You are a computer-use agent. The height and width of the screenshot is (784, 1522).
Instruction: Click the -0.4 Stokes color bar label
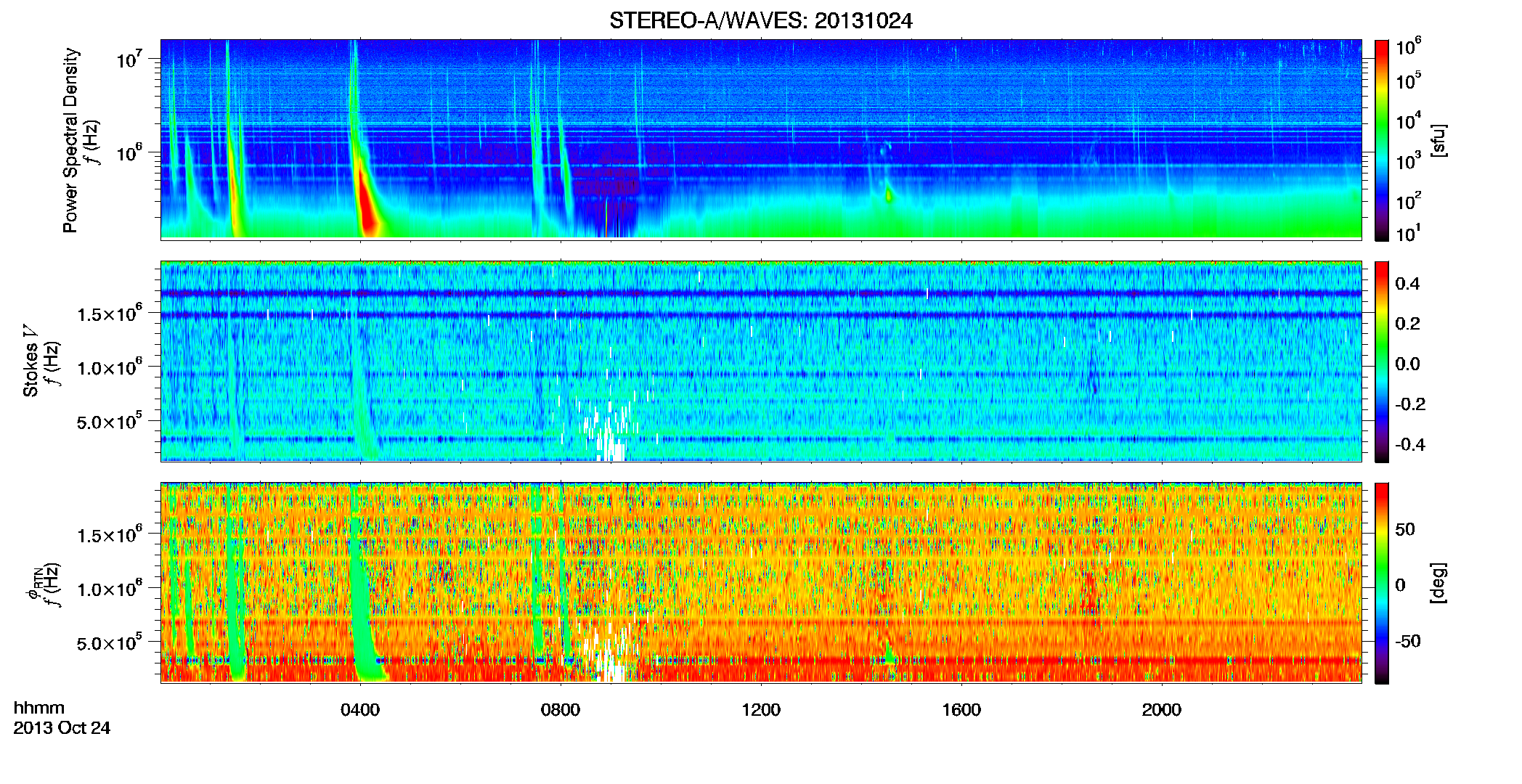[x=1410, y=444]
